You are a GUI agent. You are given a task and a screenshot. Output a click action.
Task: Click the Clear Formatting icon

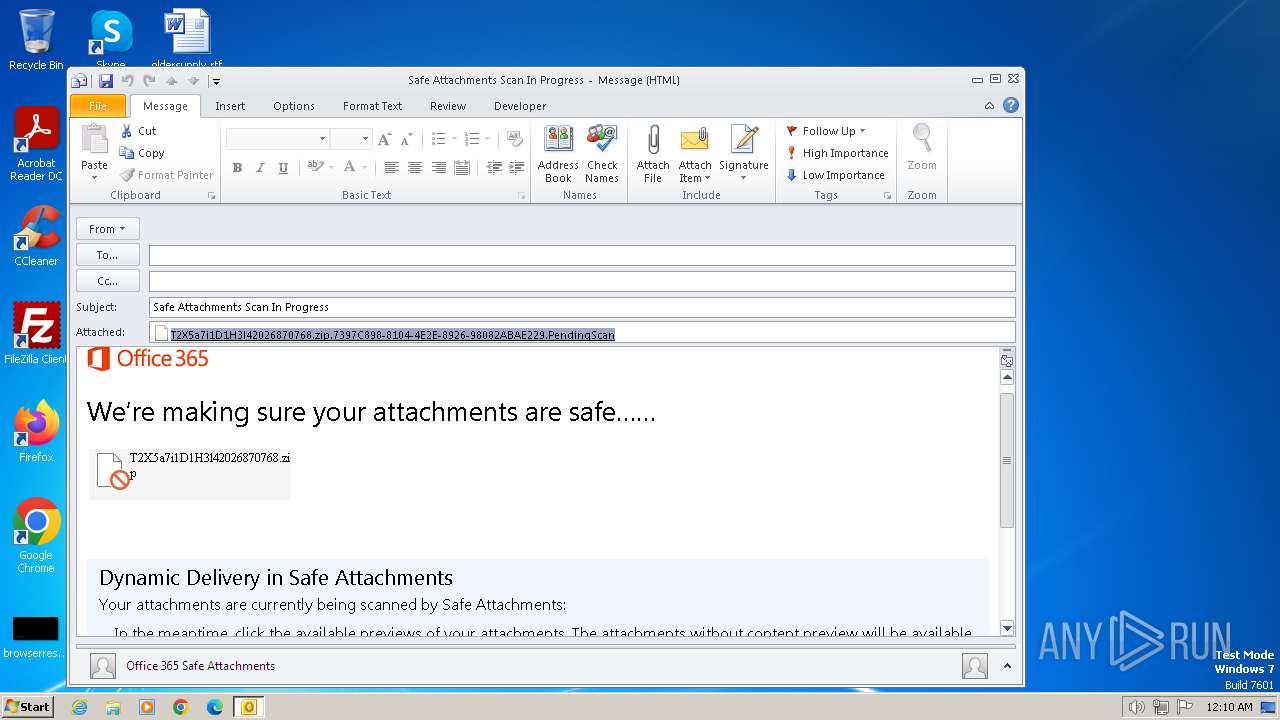coord(515,139)
